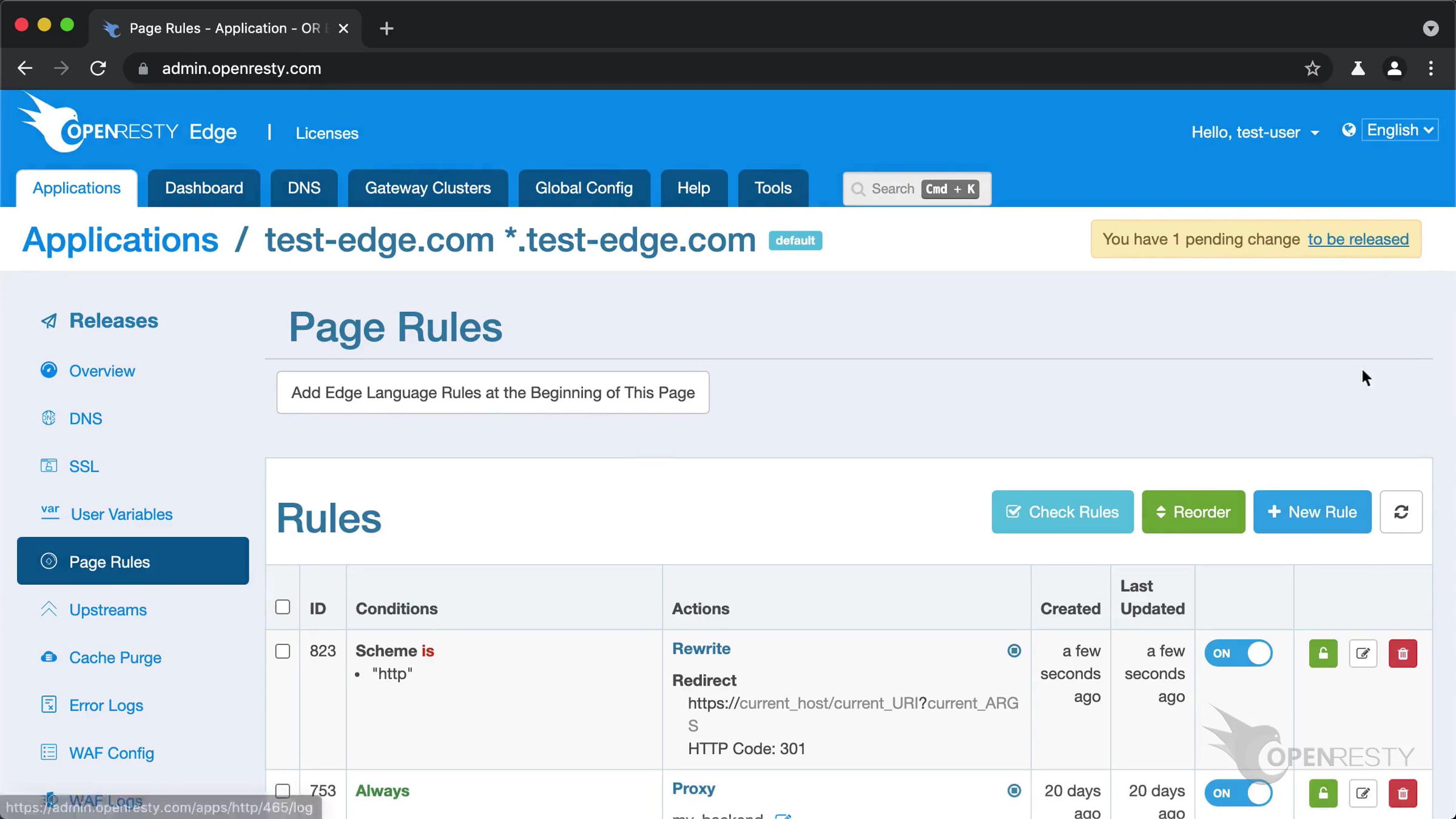
Task: Switch to the Gateway Clusters tab
Action: pyautogui.click(x=428, y=188)
